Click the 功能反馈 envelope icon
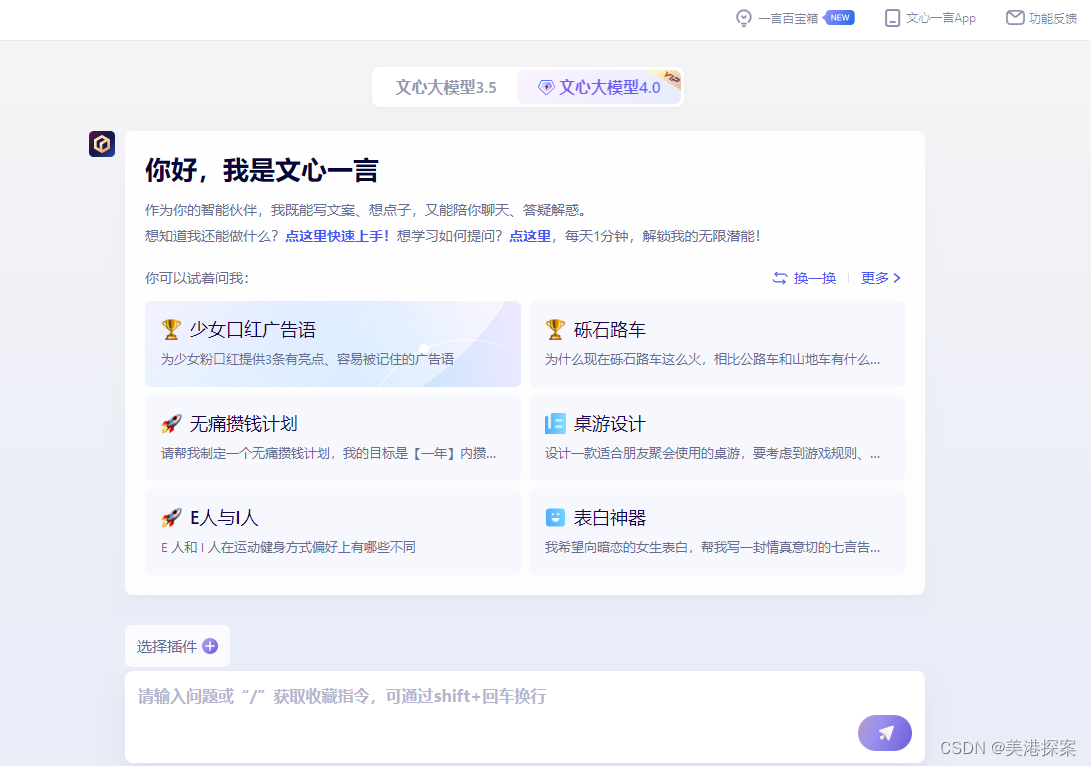 (1015, 17)
